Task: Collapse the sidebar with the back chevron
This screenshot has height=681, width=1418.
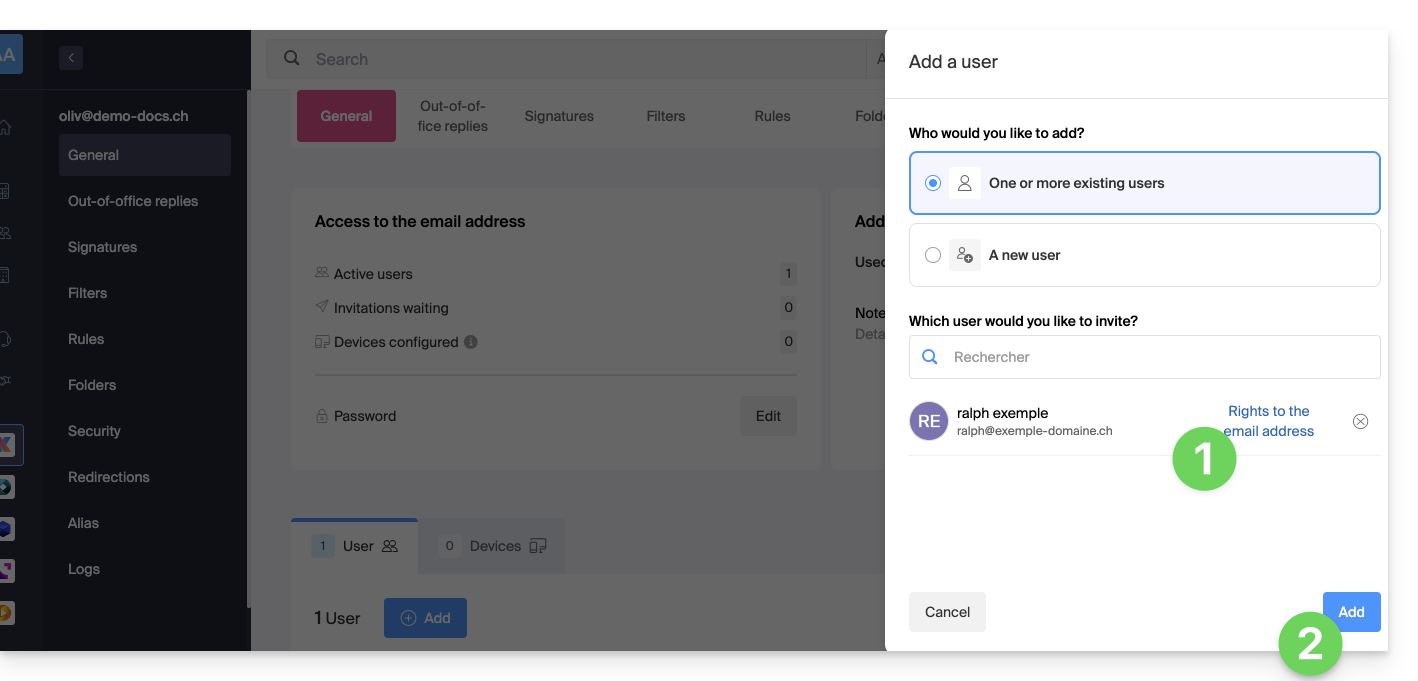Action: [70, 58]
